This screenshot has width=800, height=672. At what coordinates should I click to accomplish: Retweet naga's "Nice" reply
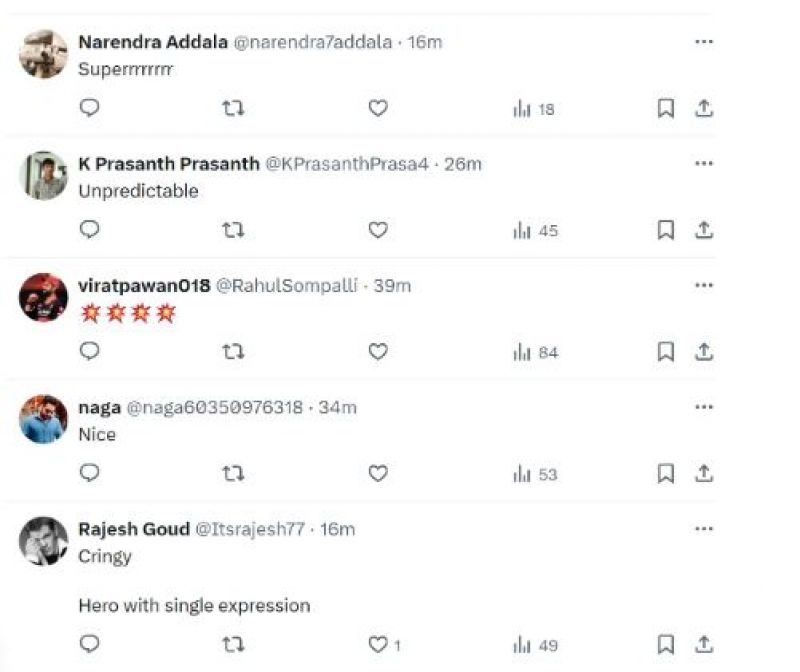(233, 474)
